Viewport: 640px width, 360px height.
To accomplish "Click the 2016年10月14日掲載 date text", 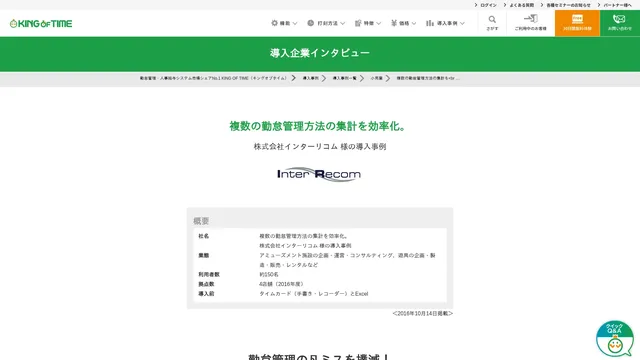I will click(423, 313).
